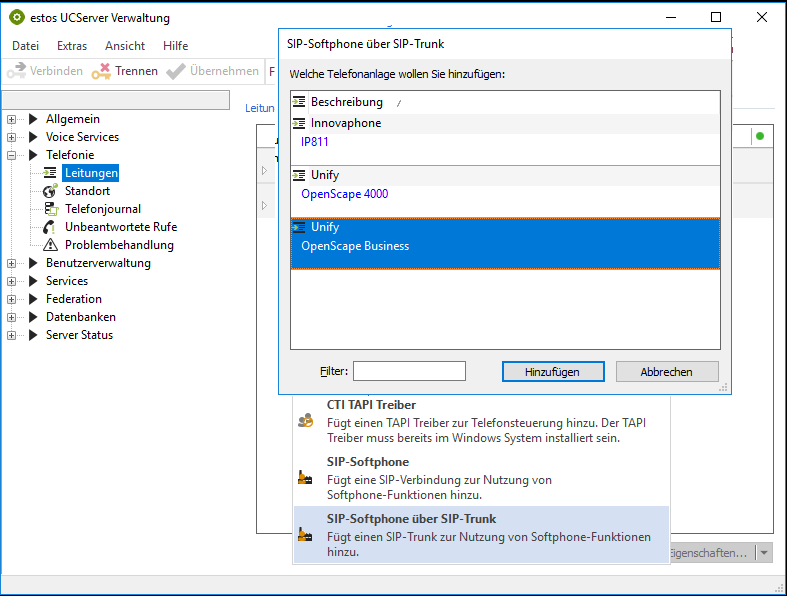Click the CTI TAPI Treiber icon

pyautogui.click(x=306, y=421)
